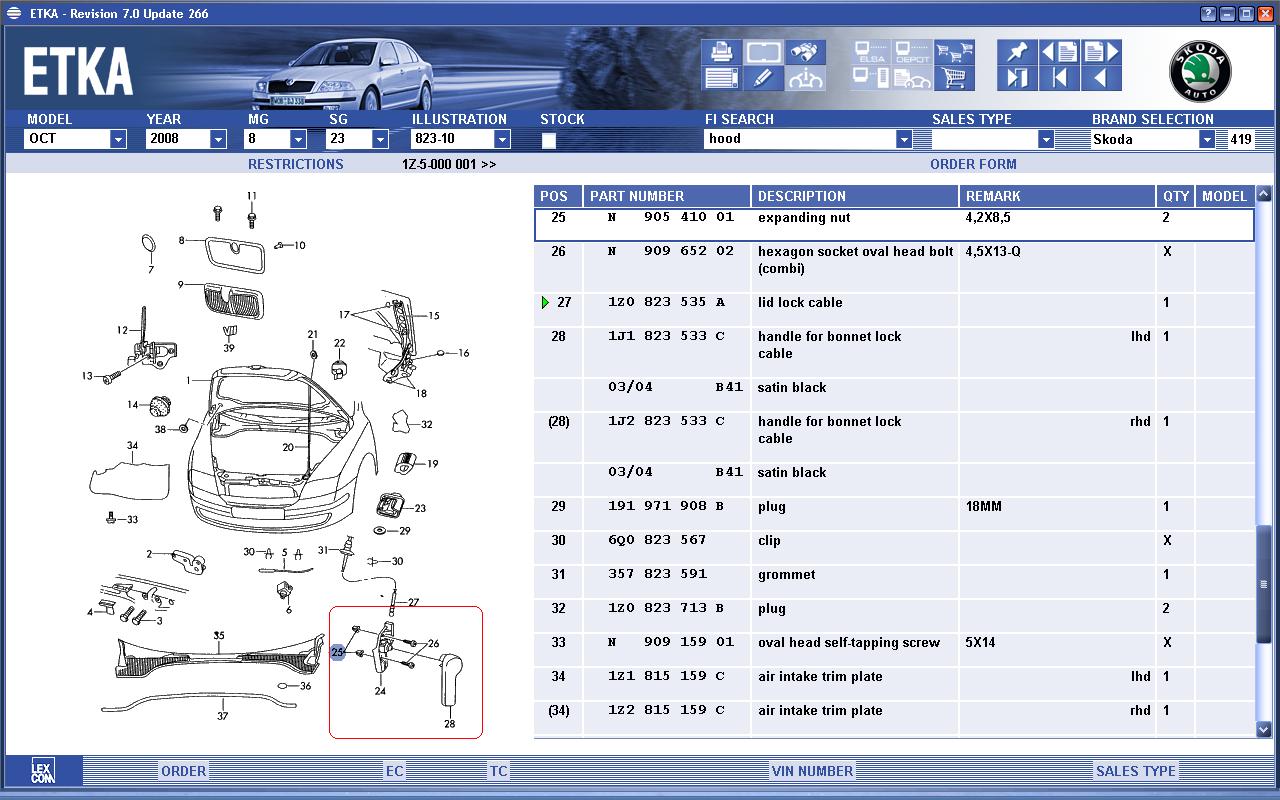
Task: Click SALES TYPE button in bottom bar
Action: 1136,771
